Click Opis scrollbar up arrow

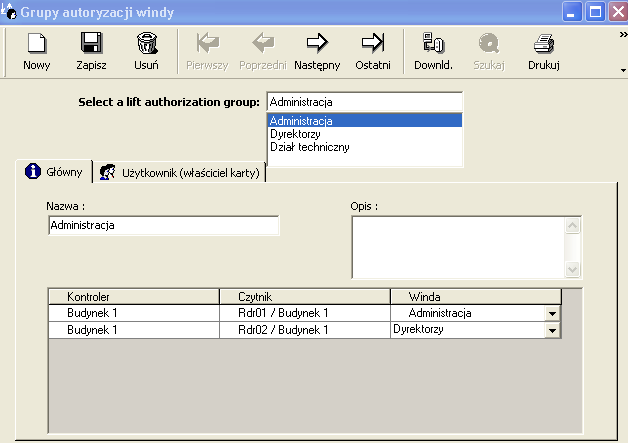[x=573, y=226]
